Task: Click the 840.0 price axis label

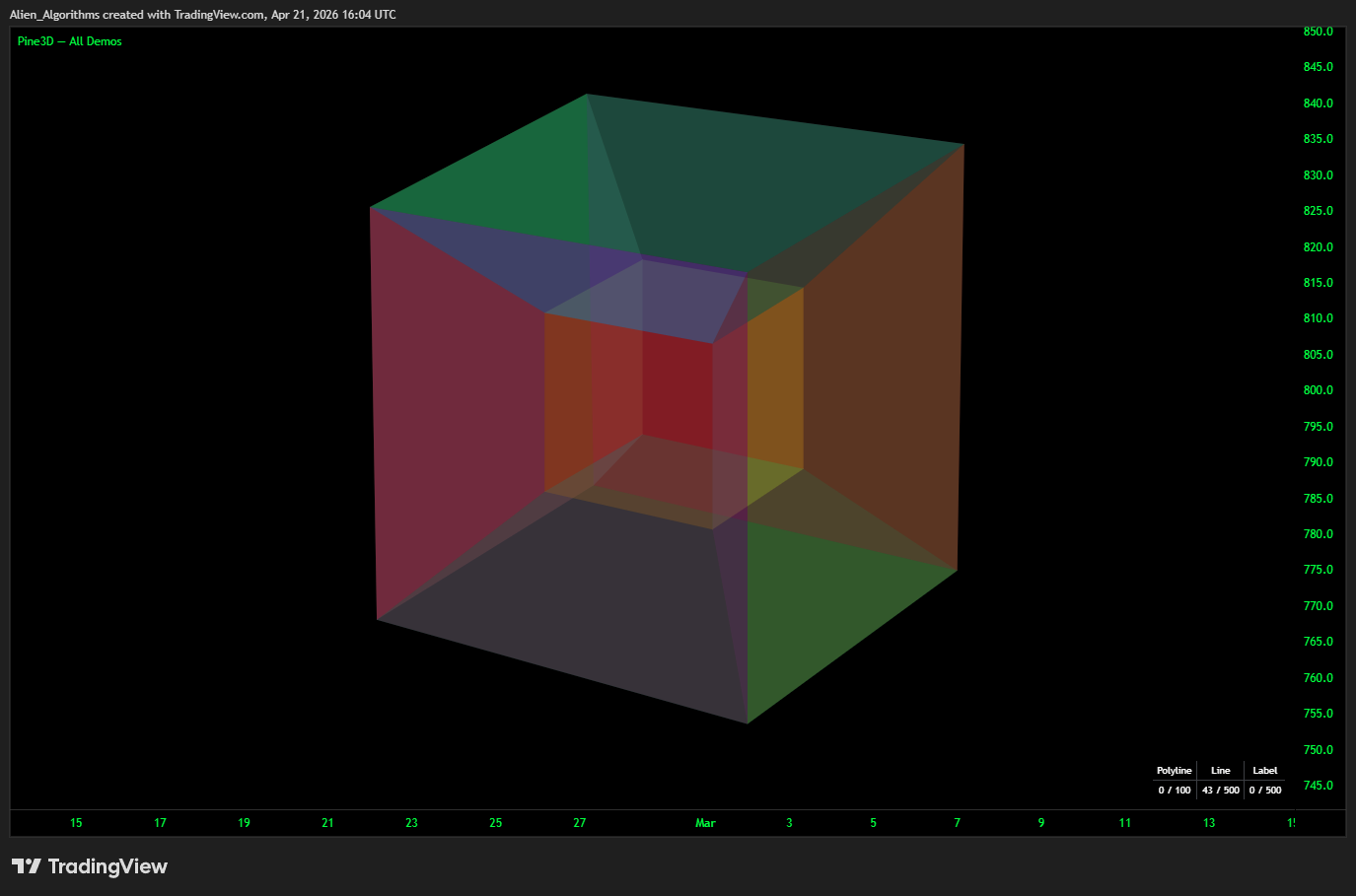Action: point(1318,103)
